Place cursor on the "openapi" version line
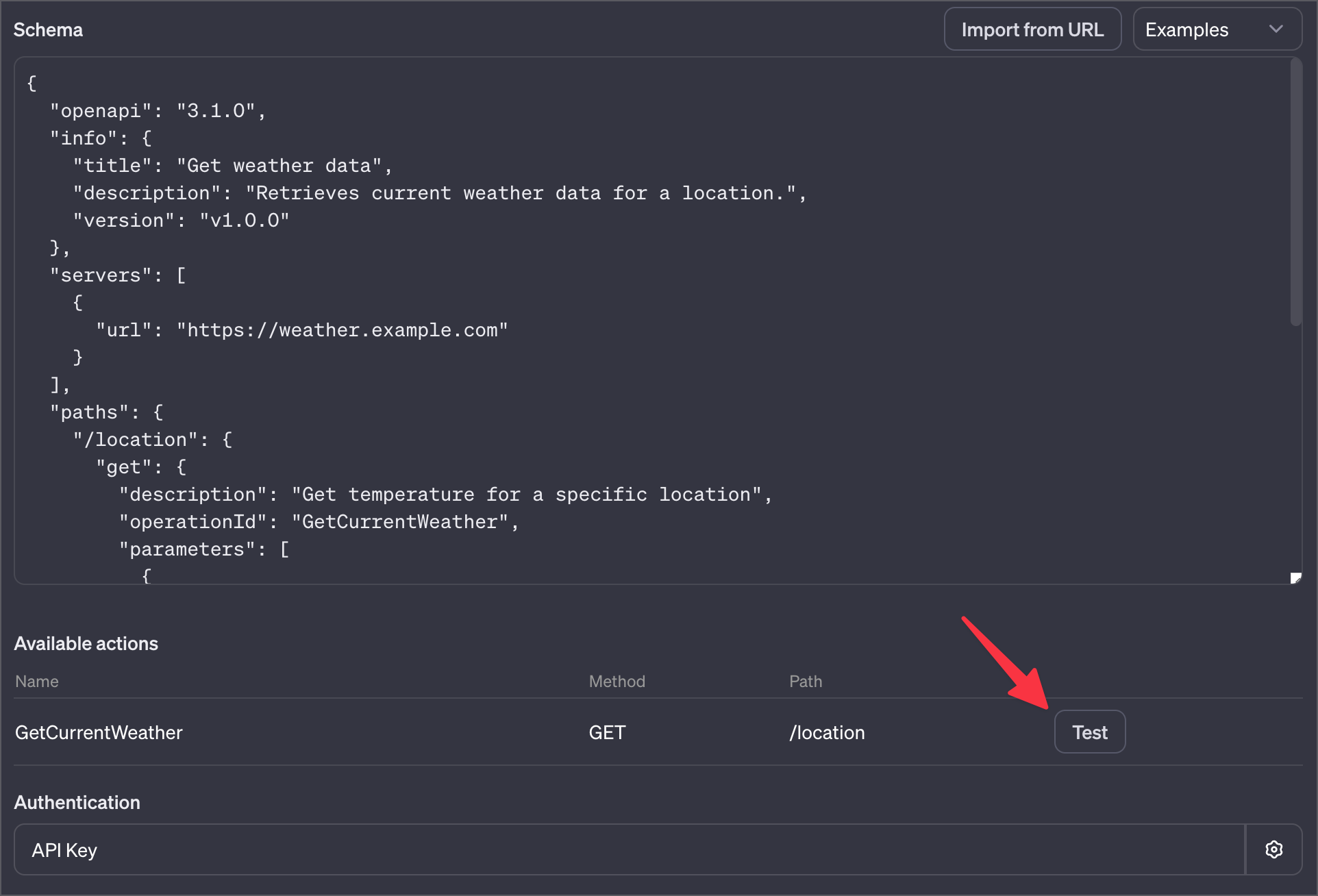1318x896 pixels. click(158, 111)
